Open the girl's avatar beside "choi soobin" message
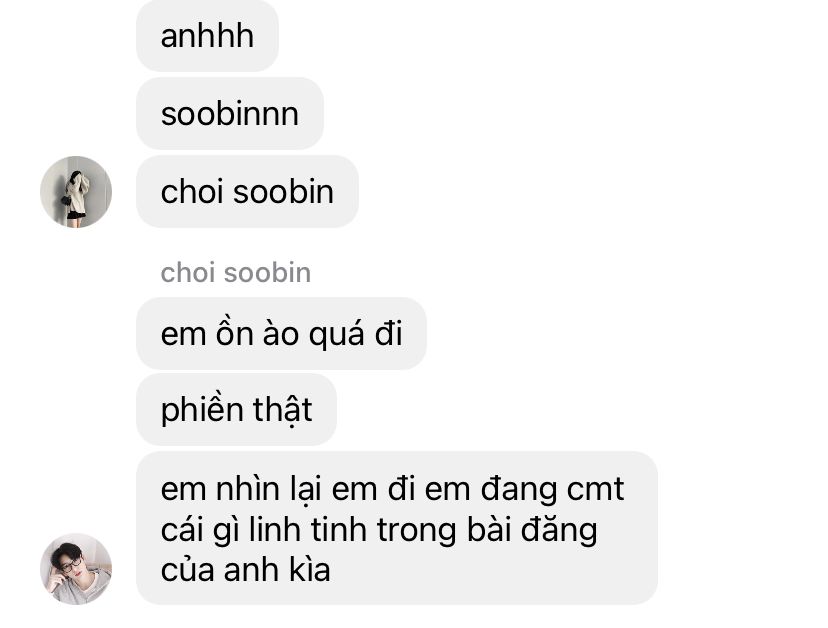Viewport: 828px width, 628px height. pyautogui.click(x=76, y=192)
